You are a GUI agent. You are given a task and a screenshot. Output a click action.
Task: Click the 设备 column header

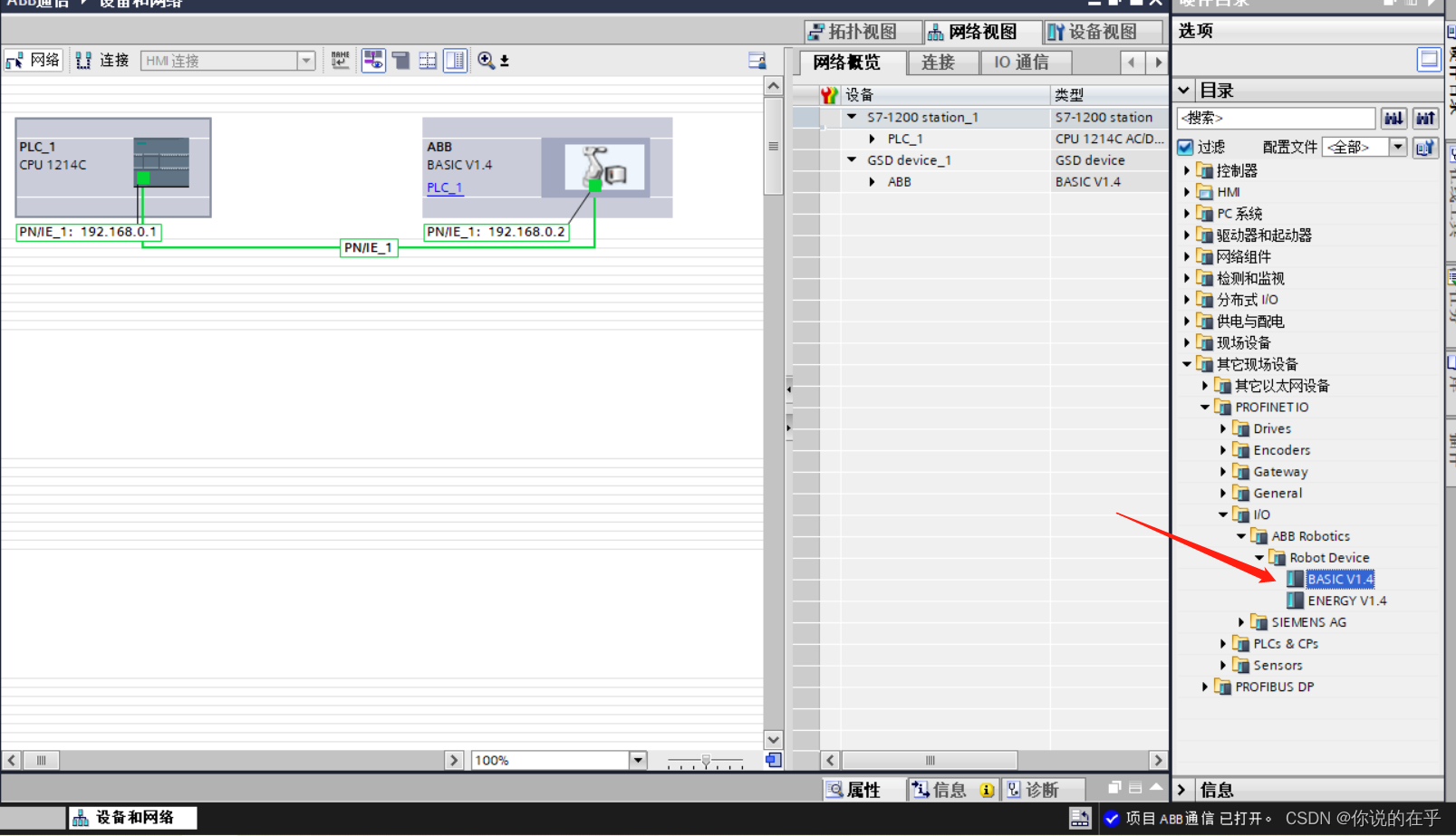[x=945, y=94]
